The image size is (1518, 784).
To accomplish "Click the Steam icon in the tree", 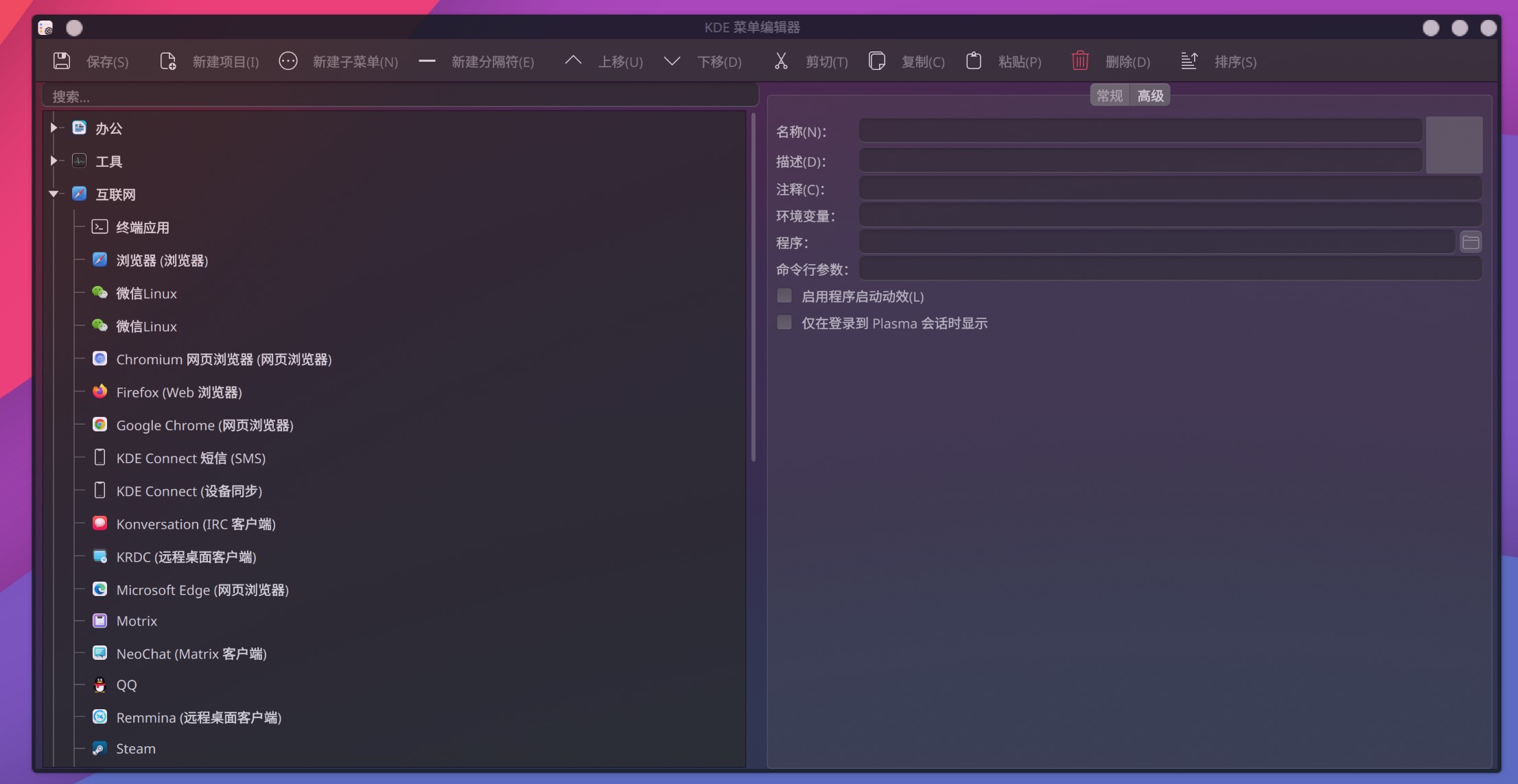I will pyautogui.click(x=100, y=748).
